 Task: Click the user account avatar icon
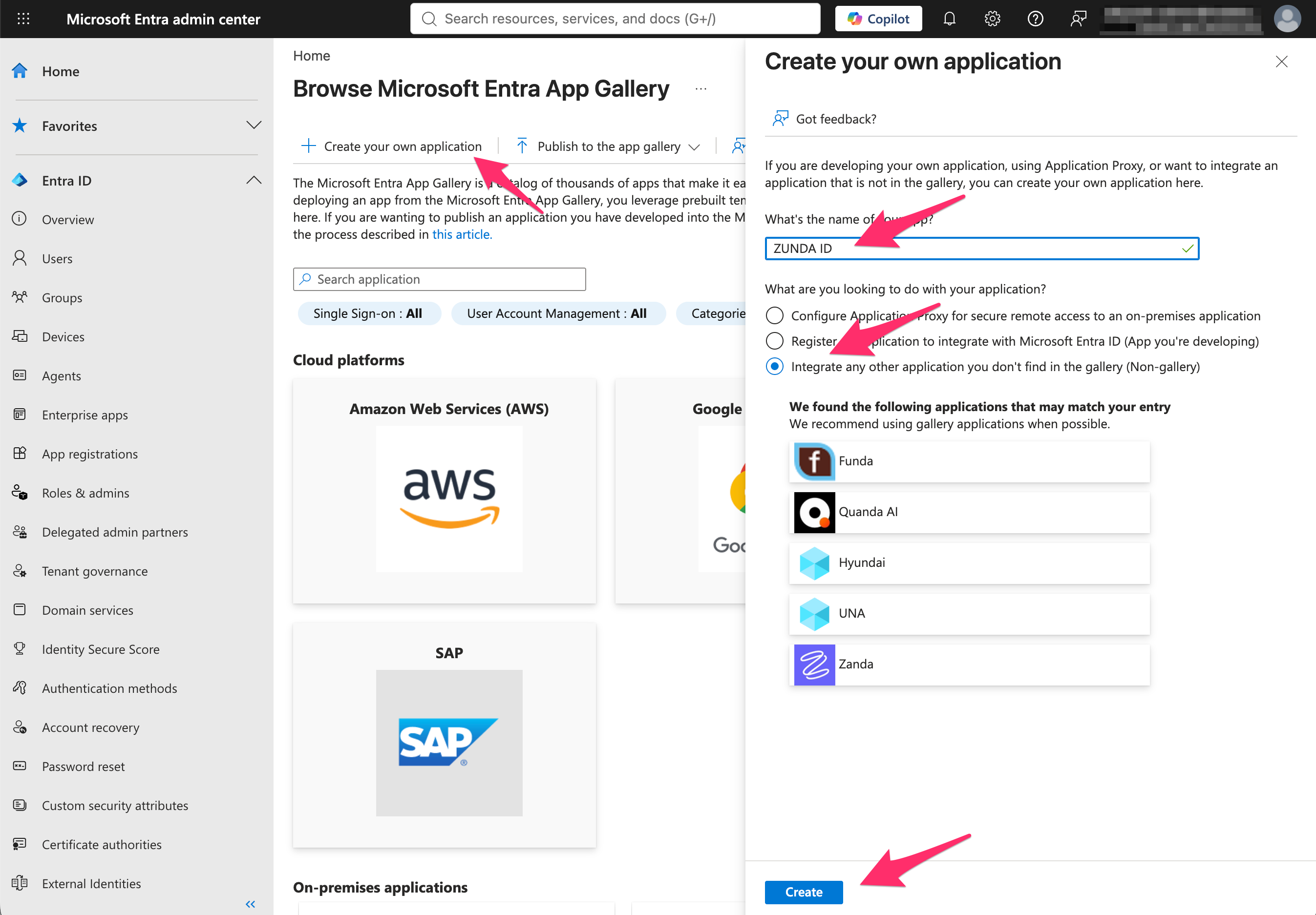1287,19
